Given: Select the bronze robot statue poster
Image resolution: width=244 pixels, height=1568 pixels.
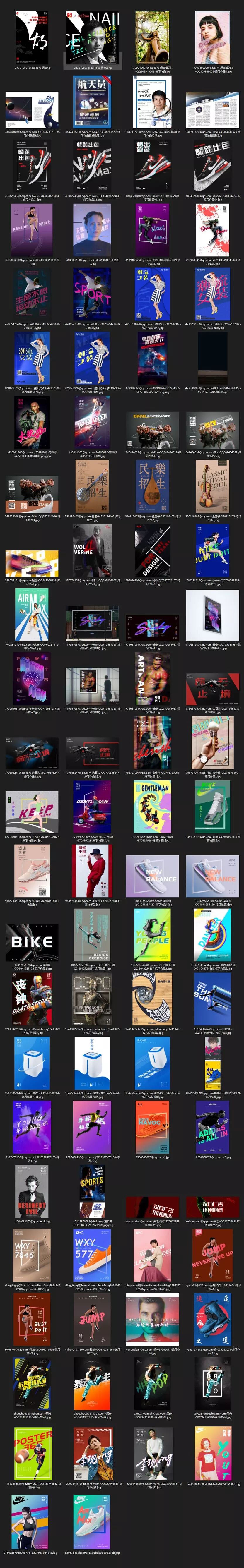Looking at the screenshot, I should [x=92, y=999].
